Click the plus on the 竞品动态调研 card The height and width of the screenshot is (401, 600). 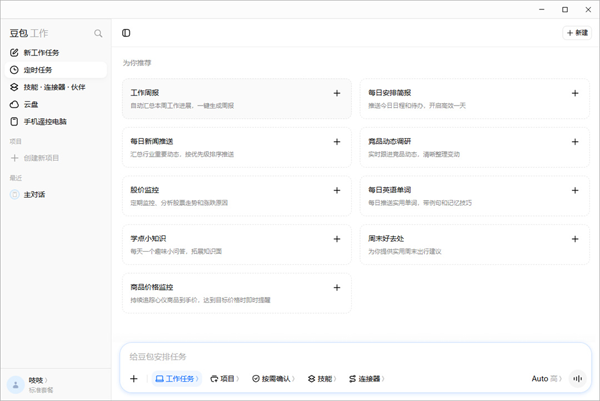pyautogui.click(x=575, y=142)
